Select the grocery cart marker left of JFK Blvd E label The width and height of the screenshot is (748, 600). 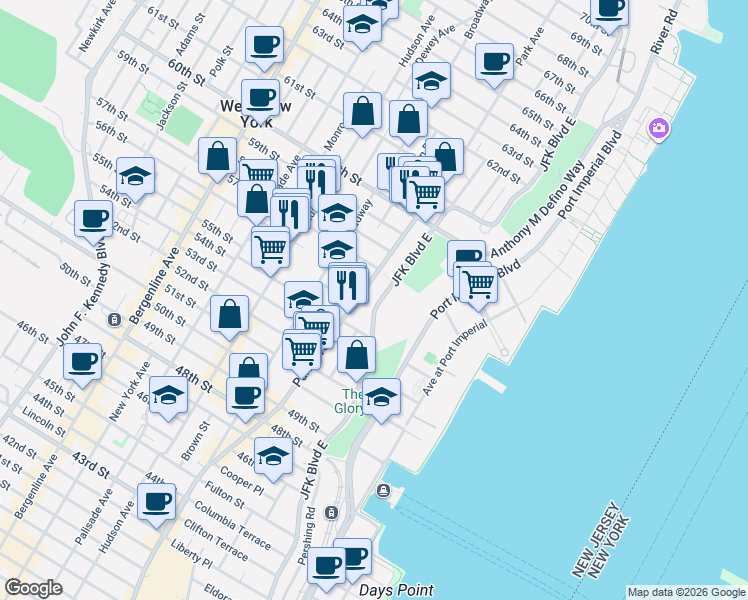[x=426, y=197]
